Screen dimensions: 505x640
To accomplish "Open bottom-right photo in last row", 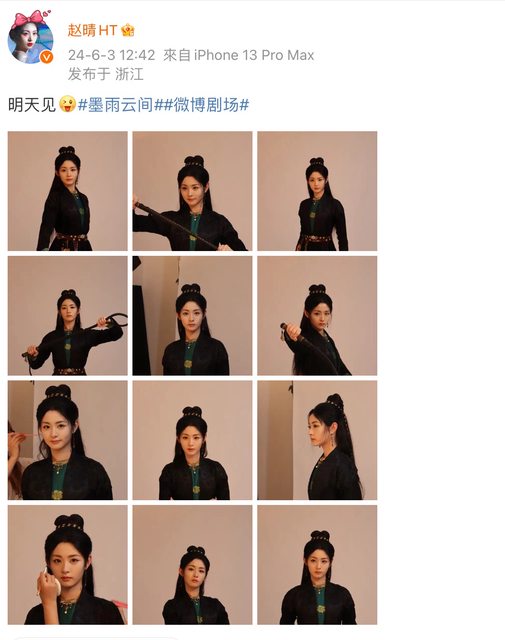I will click(x=317, y=565).
